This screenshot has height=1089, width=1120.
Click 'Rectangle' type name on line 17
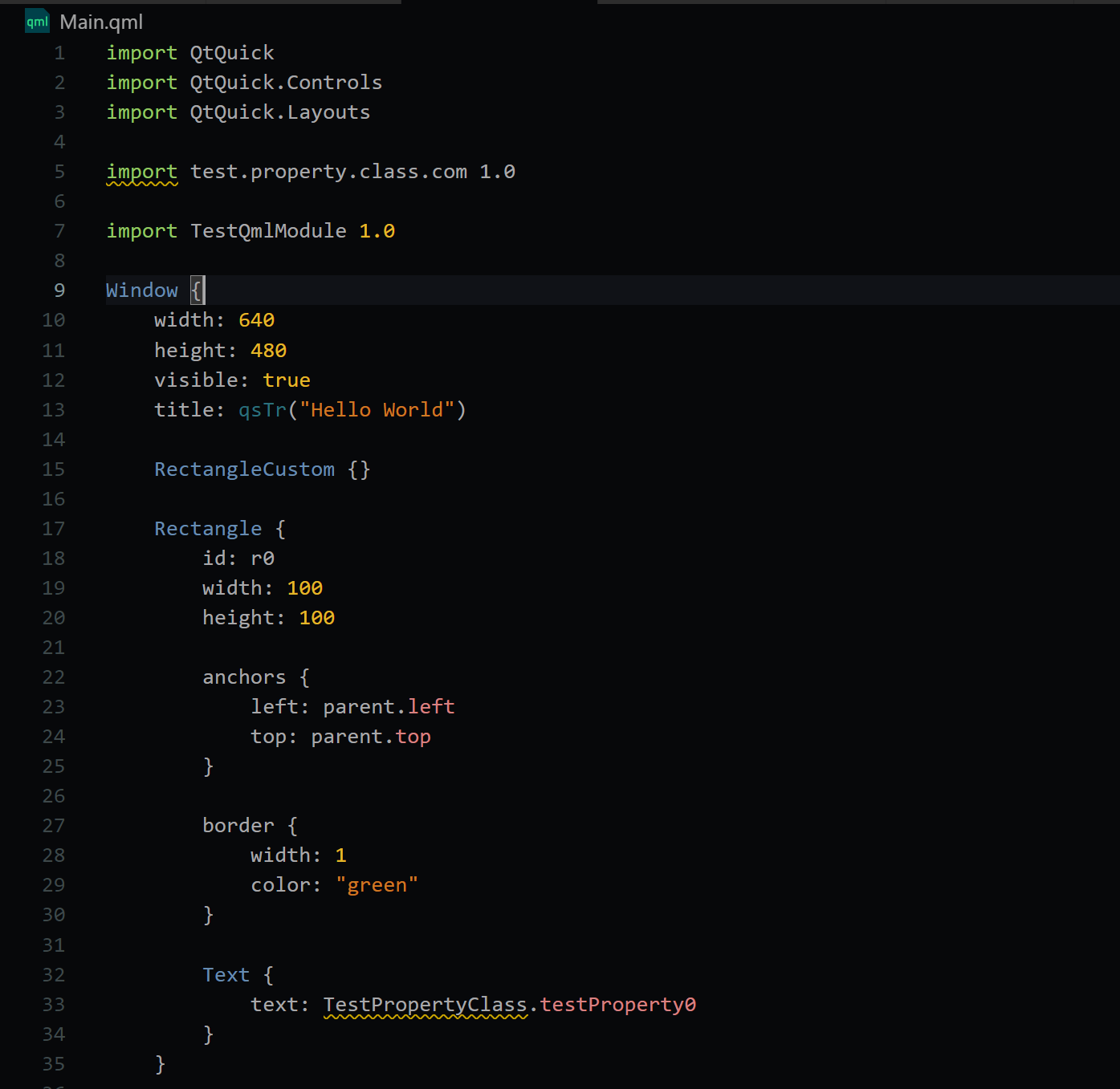click(x=208, y=529)
